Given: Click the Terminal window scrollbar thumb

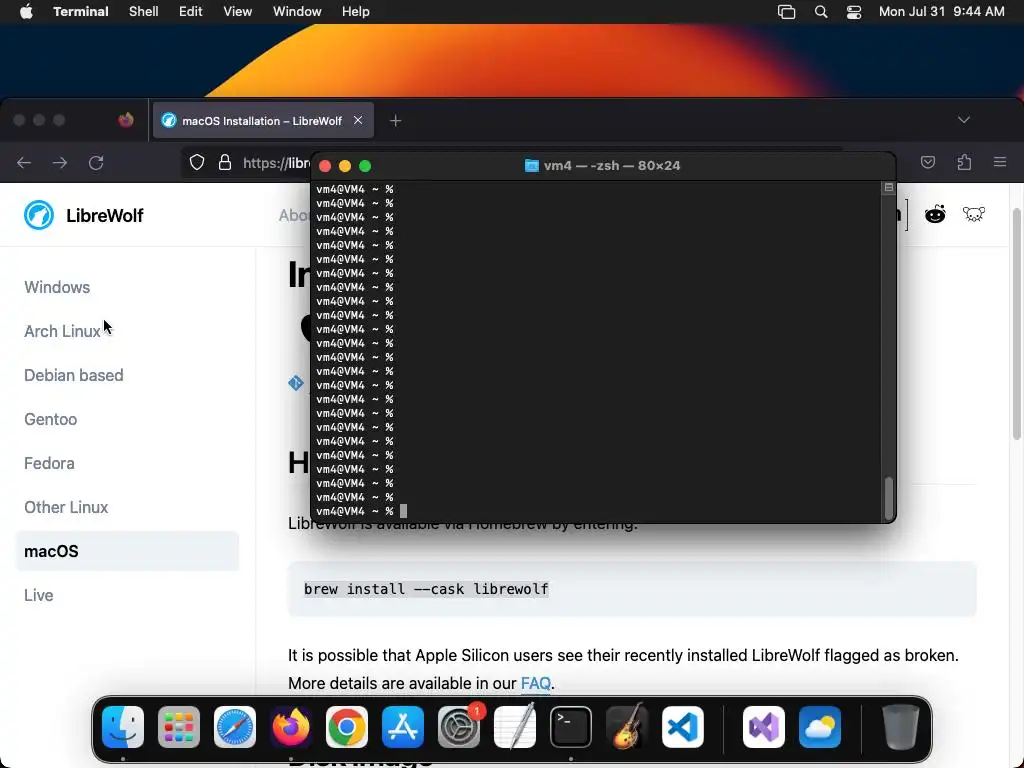Looking at the screenshot, I should [x=888, y=498].
